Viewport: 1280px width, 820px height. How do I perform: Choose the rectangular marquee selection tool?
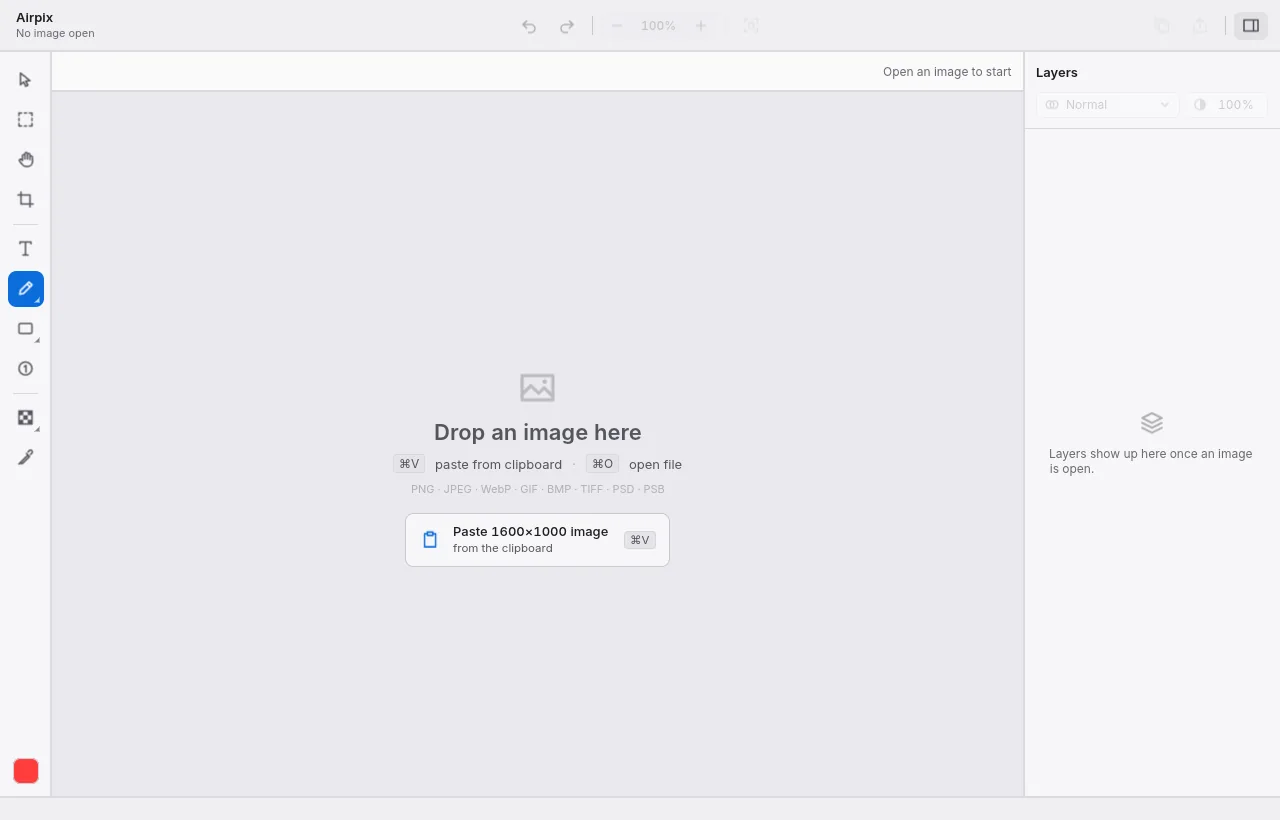26,120
